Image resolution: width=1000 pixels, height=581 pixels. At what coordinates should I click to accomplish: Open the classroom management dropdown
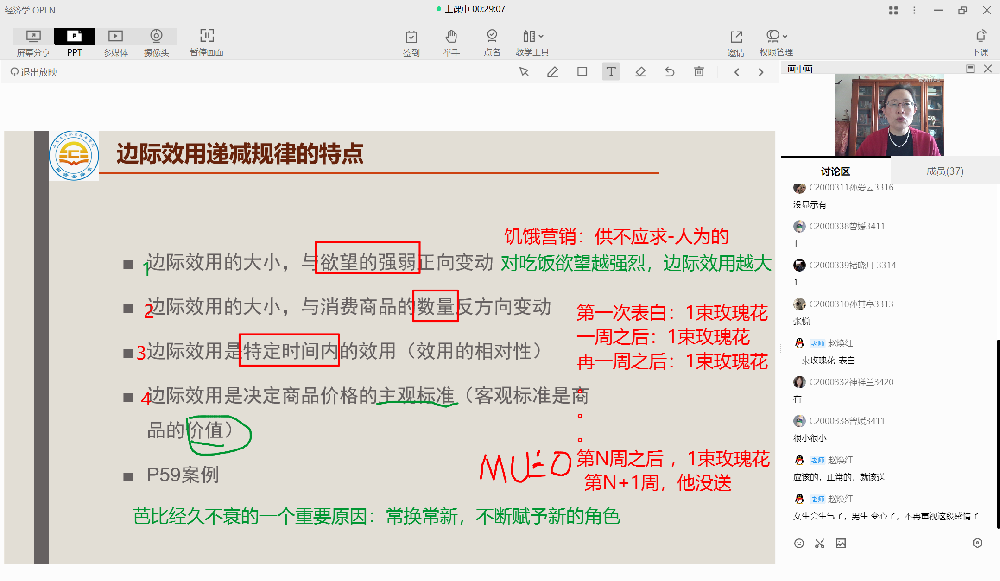(x=775, y=41)
